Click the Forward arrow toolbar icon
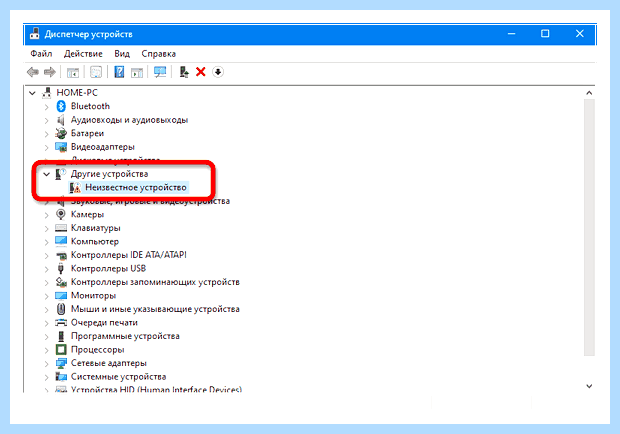 click(50, 72)
